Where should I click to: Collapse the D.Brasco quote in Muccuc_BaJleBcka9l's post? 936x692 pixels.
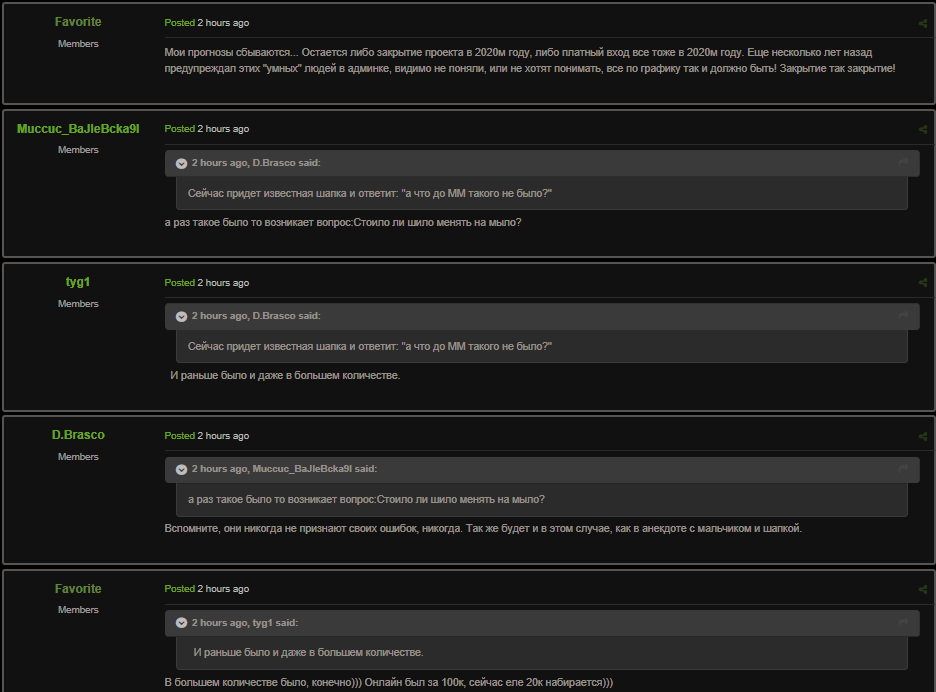(181, 163)
